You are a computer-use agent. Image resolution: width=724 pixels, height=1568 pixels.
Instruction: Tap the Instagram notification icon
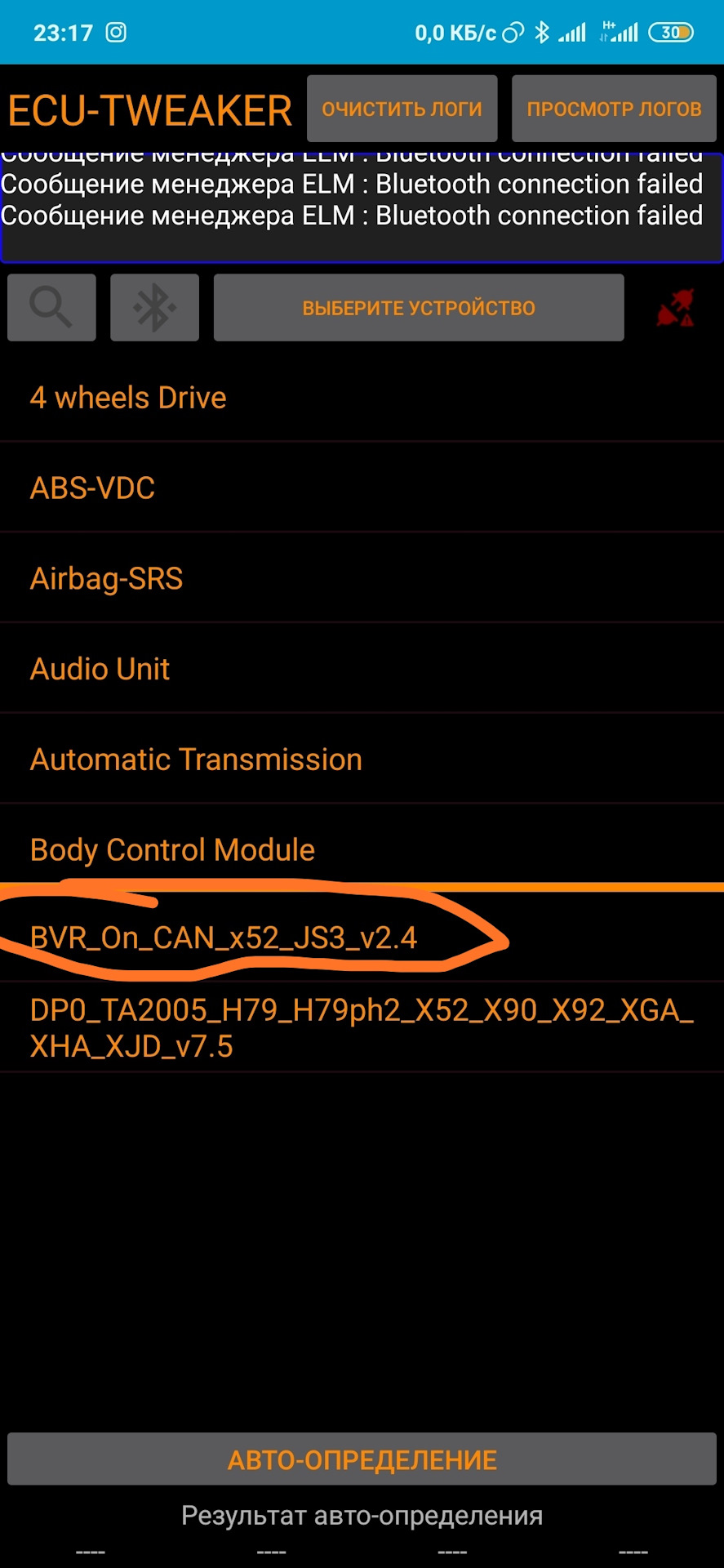tap(117, 33)
